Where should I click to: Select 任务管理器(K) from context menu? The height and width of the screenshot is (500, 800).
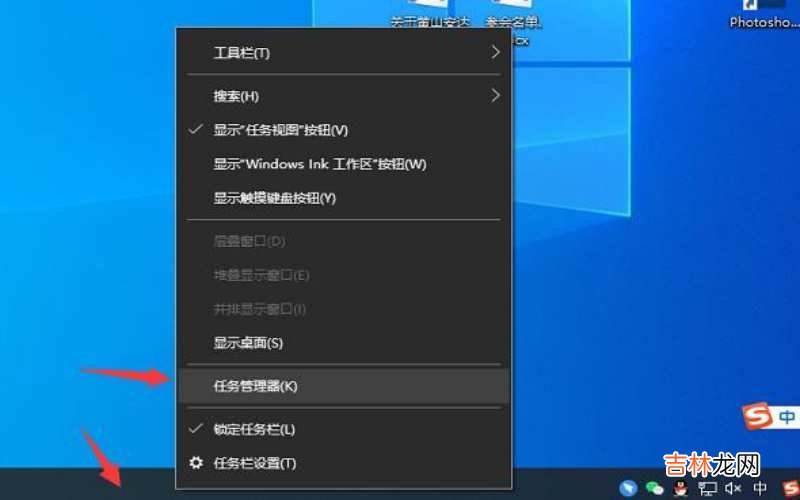tap(255, 386)
